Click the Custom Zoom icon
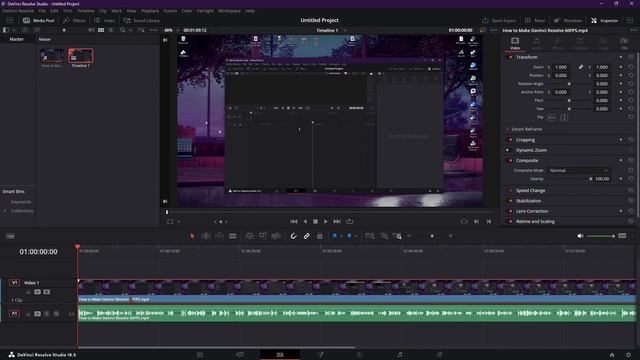 [397, 236]
